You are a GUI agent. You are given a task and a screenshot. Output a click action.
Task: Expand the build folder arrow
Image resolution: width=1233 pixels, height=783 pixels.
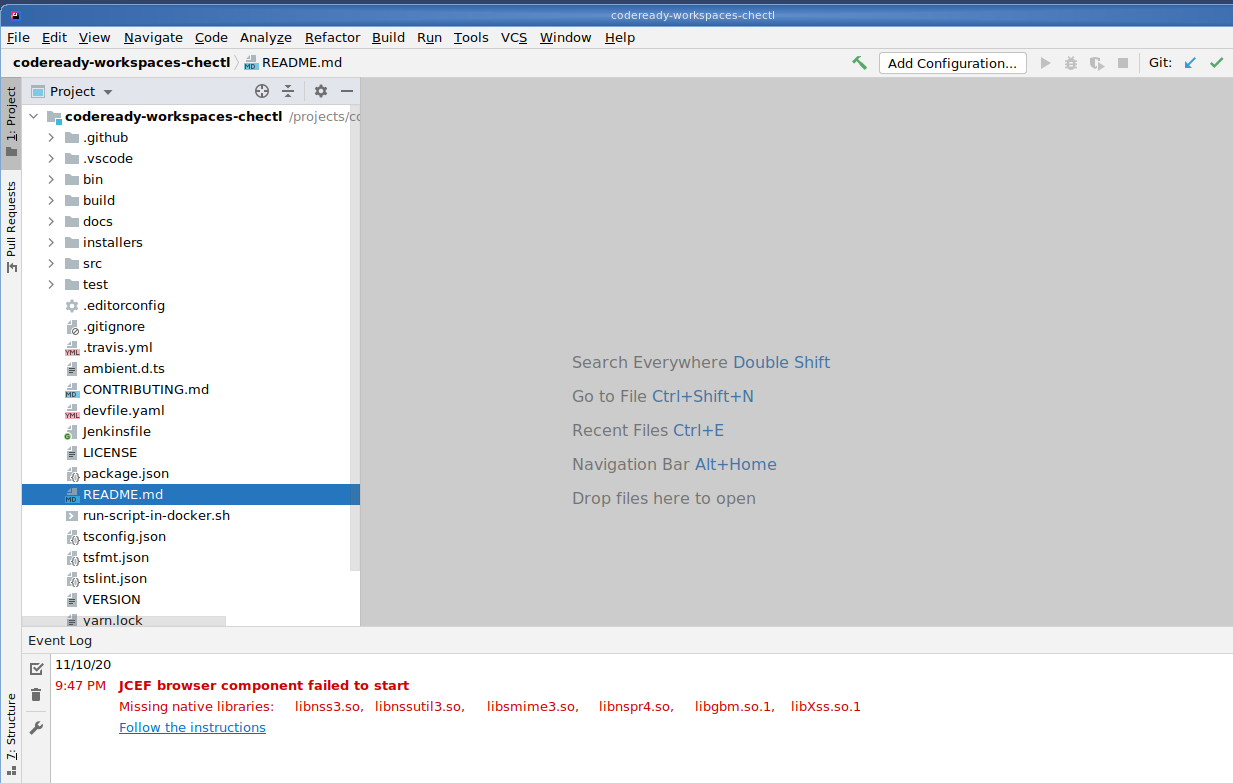pos(51,201)
